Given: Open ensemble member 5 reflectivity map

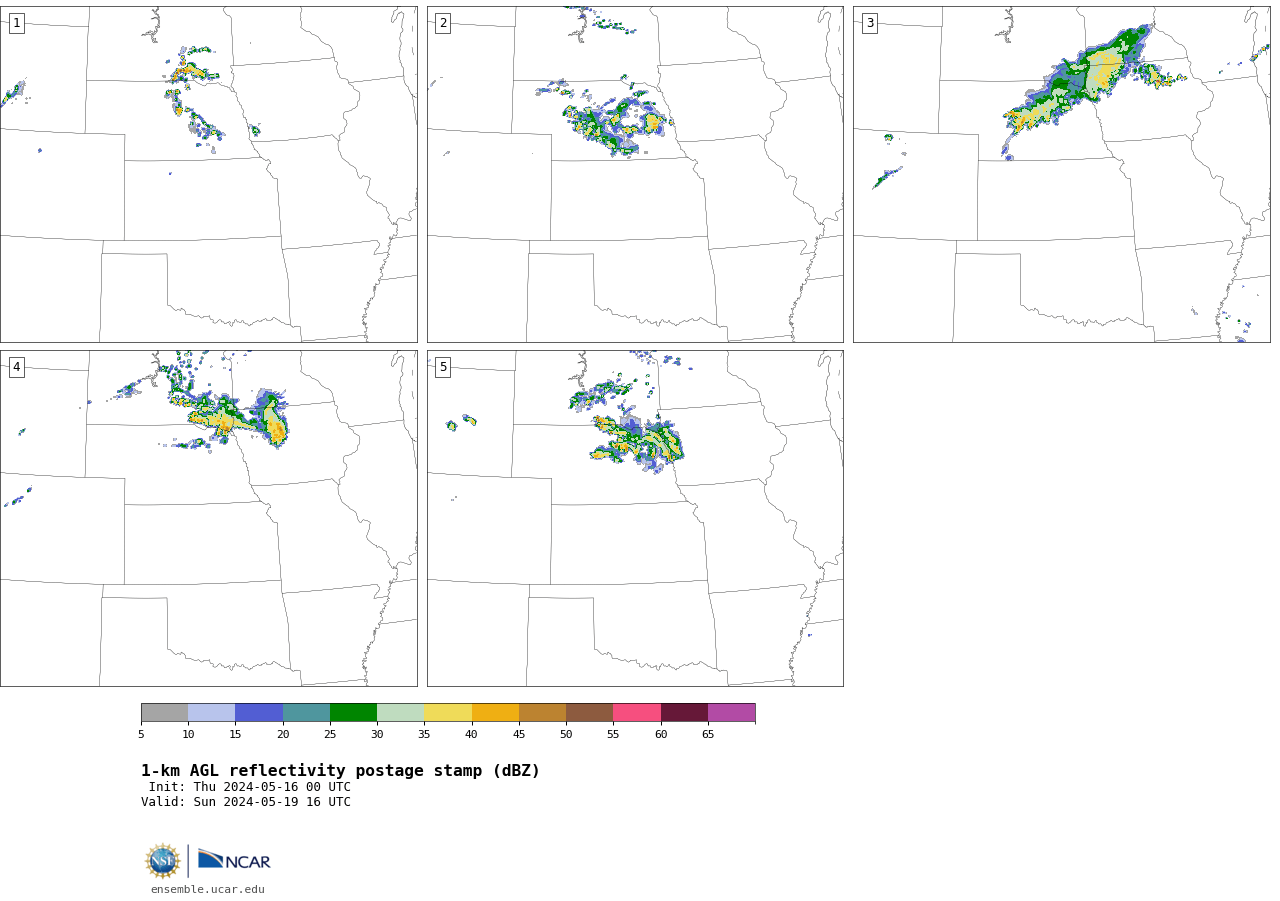Looking at the screenshot, I should coord(635,518).
